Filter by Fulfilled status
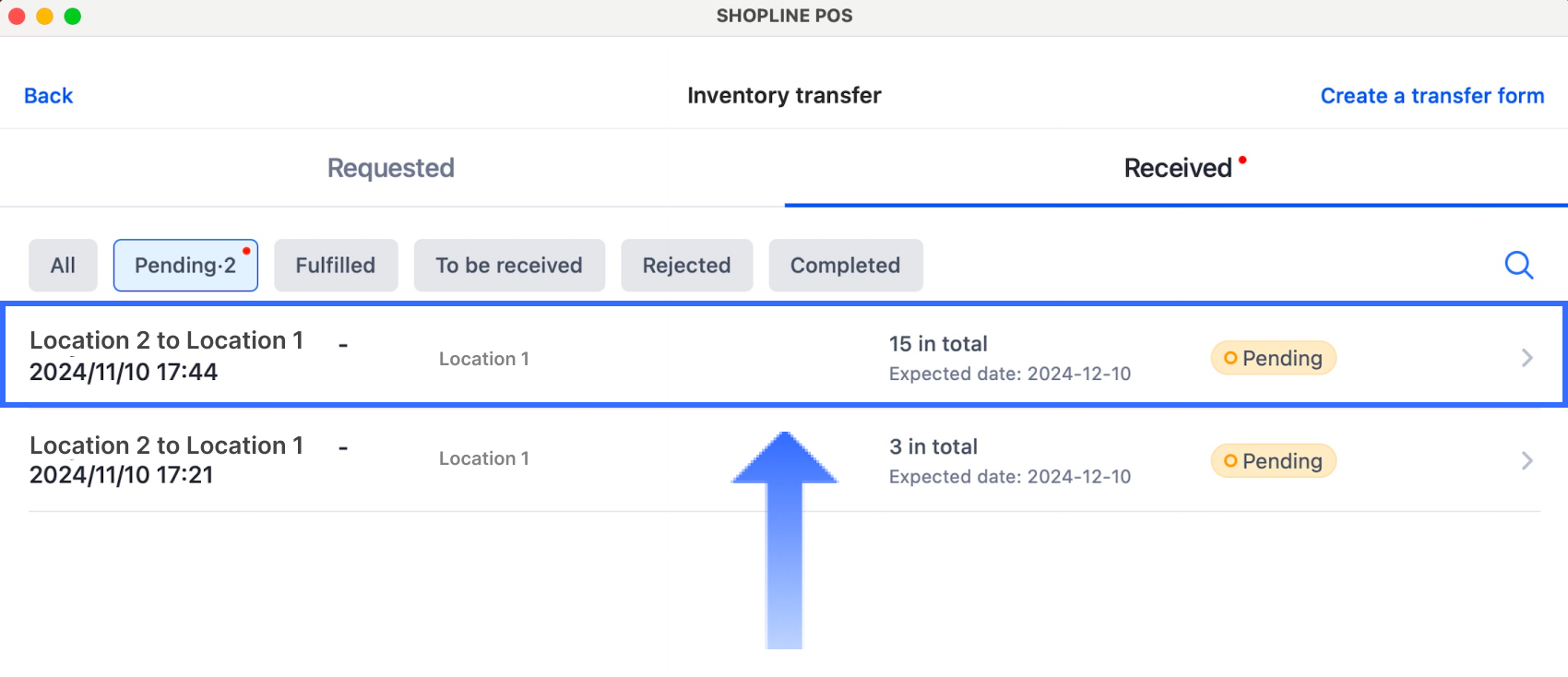 click(336, 266)
